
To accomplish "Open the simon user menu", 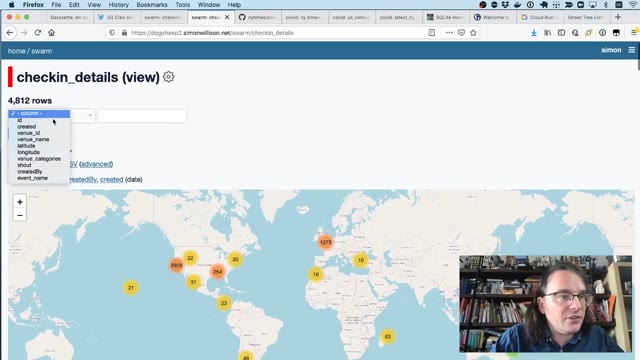I will (611, 50).
